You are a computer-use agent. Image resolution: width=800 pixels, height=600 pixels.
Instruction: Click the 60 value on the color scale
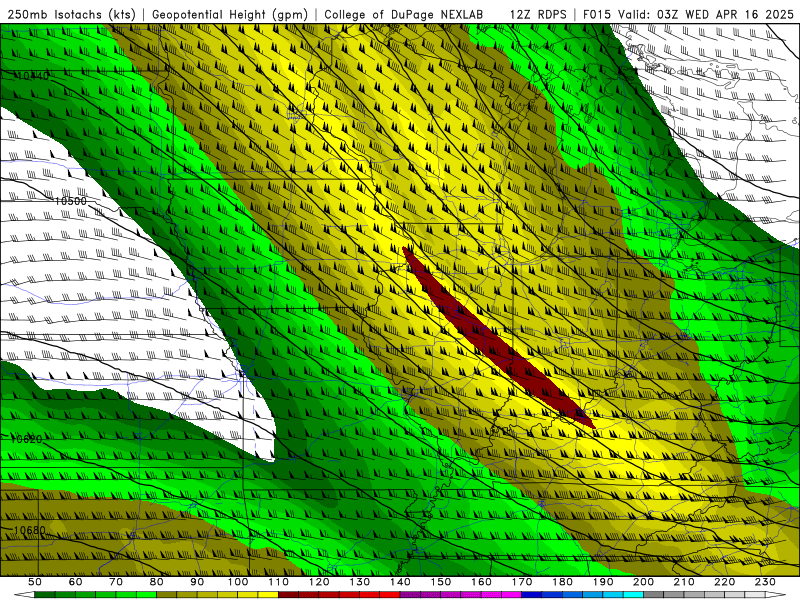76,582
